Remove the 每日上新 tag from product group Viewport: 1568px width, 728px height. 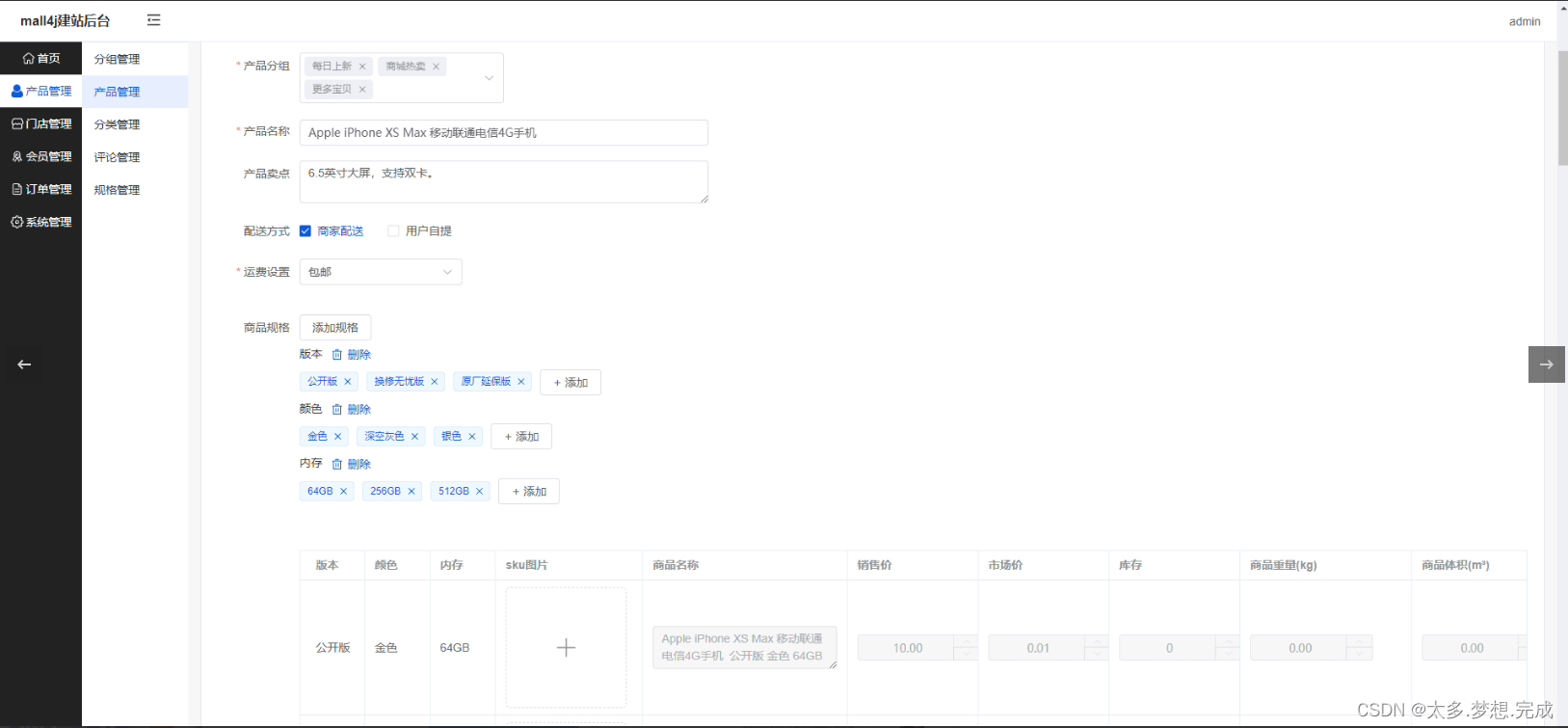362,67
